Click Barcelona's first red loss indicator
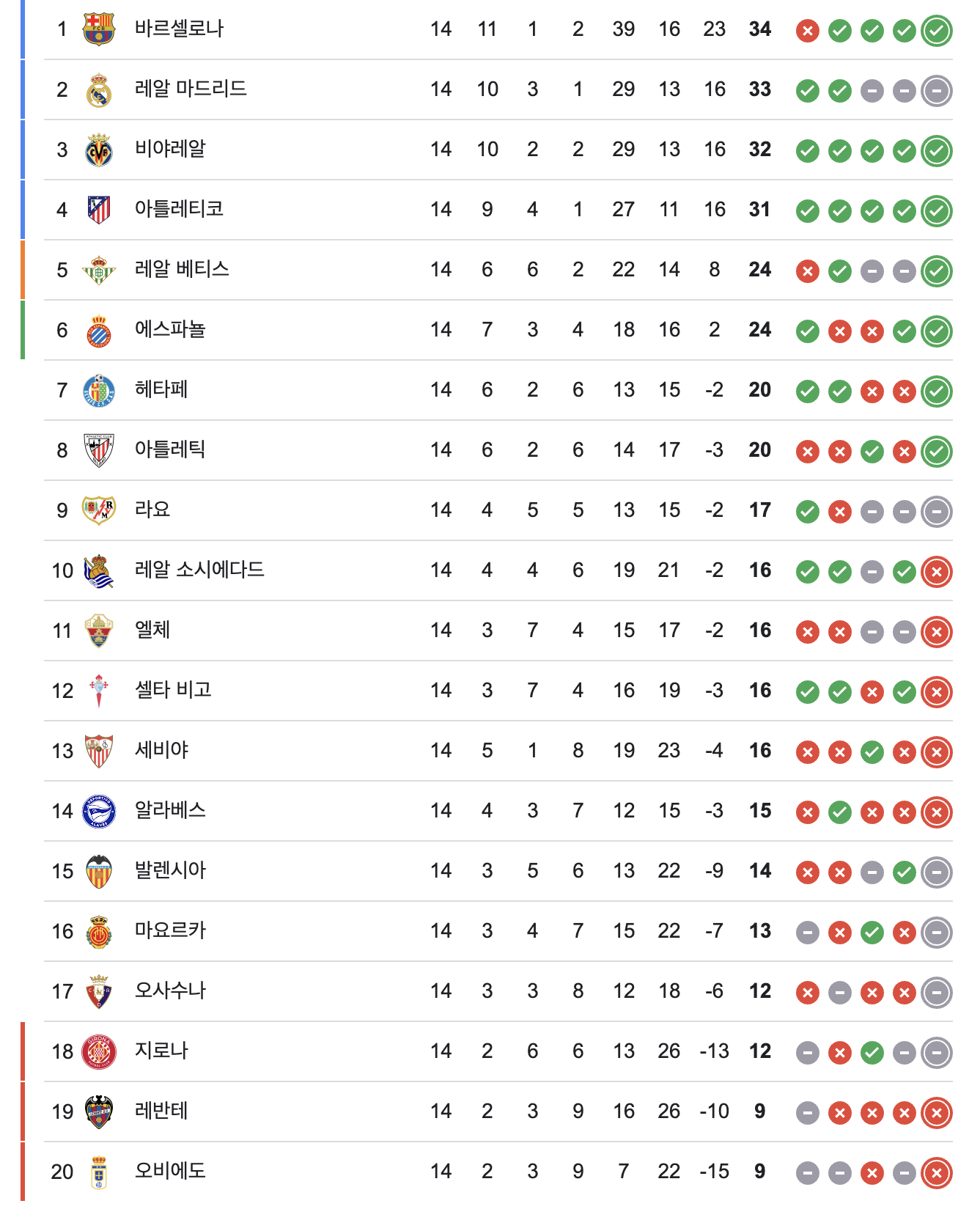 click(x=807, y=31)
